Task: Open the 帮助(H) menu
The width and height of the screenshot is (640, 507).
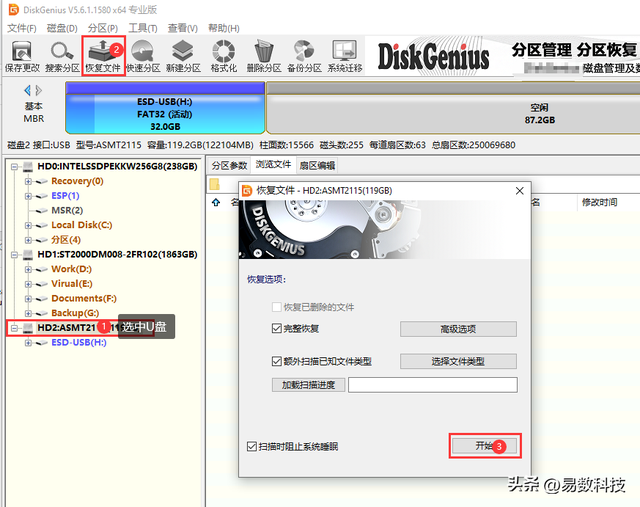Action: point(224,28)
